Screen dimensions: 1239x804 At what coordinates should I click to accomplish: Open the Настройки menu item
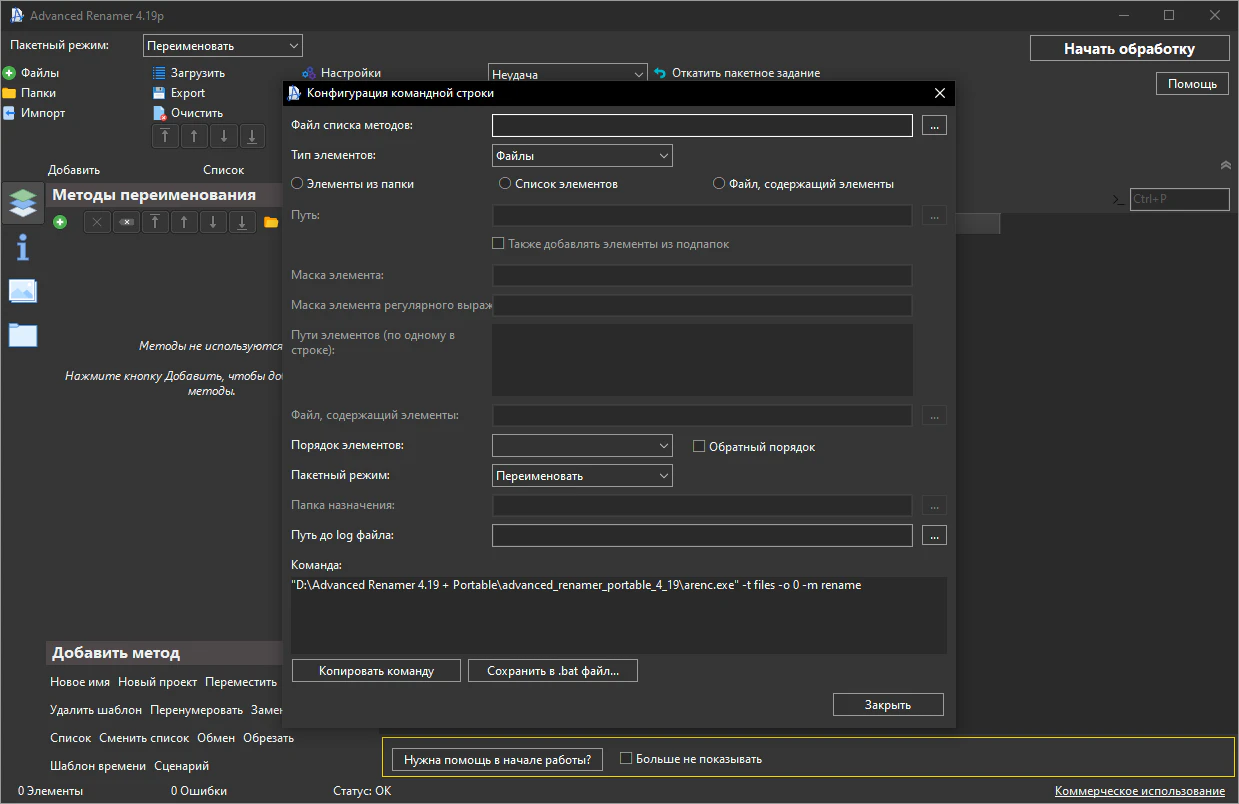pyautogui.click(x=350, y=73)
